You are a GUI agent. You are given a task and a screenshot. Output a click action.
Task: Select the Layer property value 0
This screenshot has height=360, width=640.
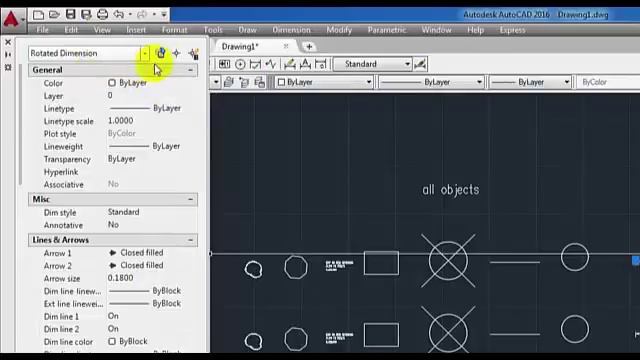[110, 96]
